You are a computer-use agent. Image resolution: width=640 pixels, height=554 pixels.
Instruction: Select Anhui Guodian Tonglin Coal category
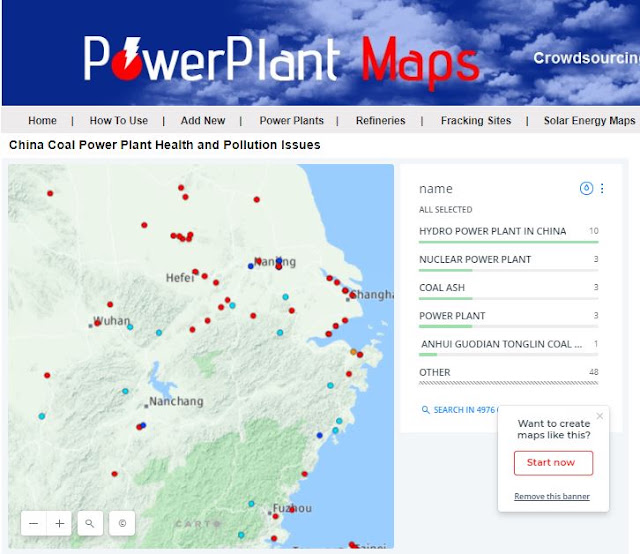(x=509, y=347)
